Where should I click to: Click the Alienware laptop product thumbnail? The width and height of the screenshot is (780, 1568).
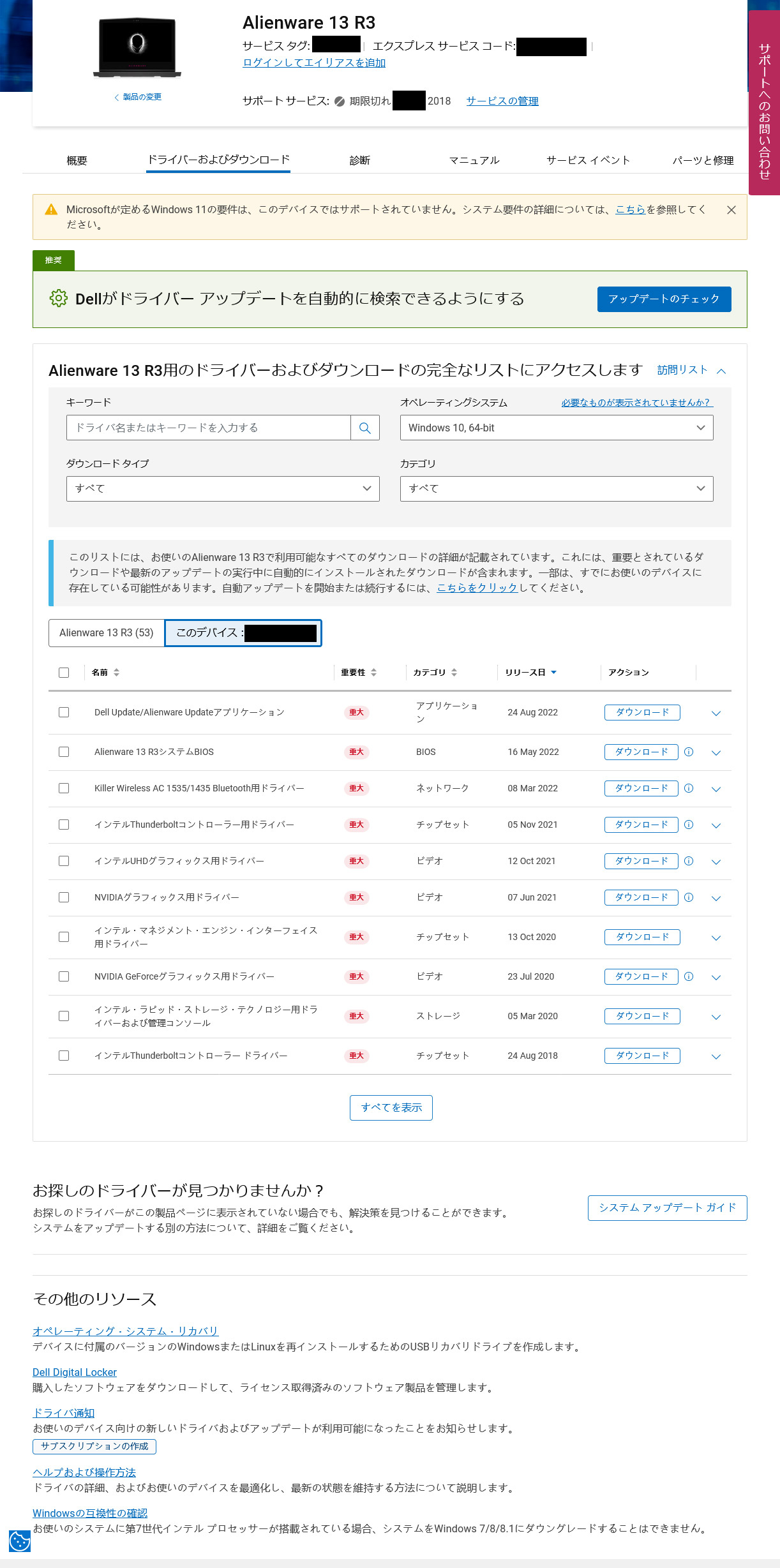point(137,48)
